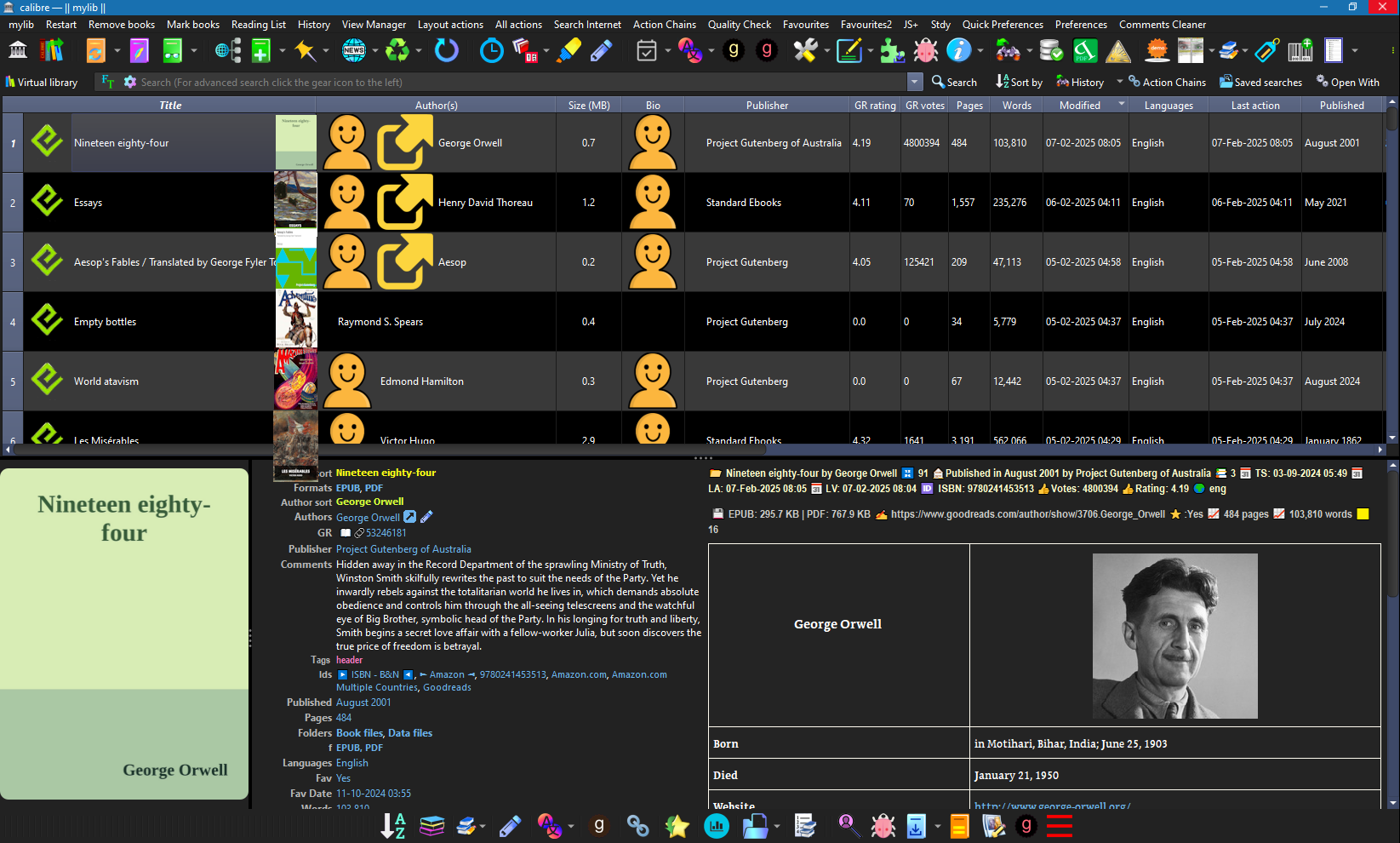
Task: Open the NEWS globe icon
Action: [354, 51]
